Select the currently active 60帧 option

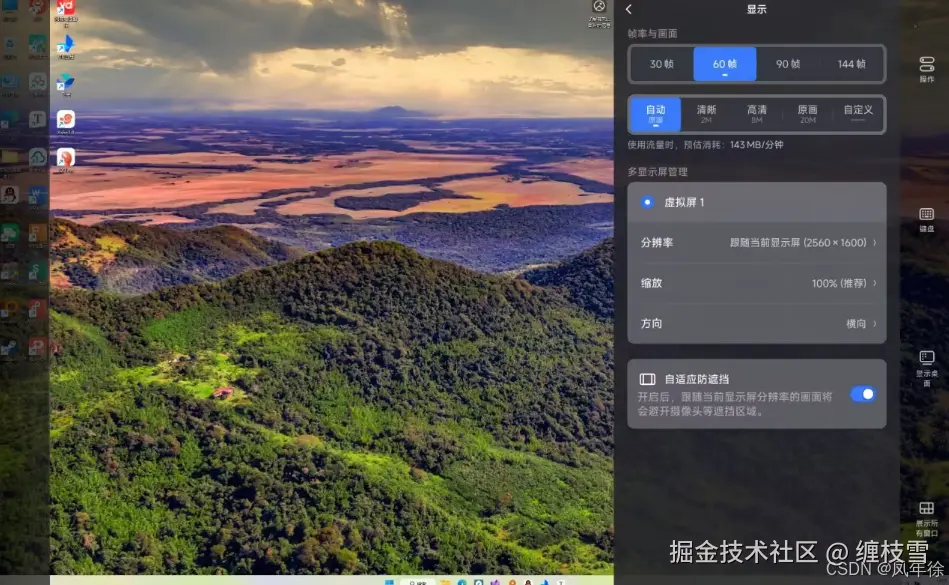click(x=723, y=63)
